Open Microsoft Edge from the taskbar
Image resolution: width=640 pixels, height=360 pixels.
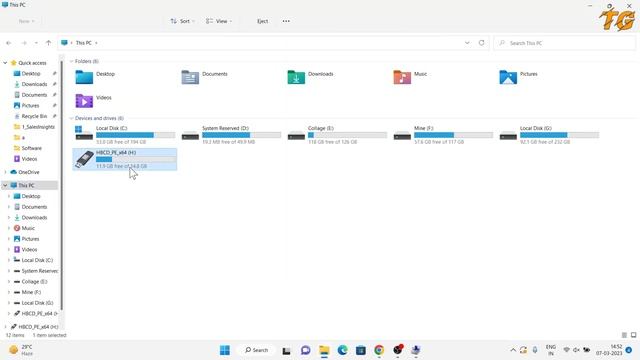pyautogui.click(x=342, y=350)
